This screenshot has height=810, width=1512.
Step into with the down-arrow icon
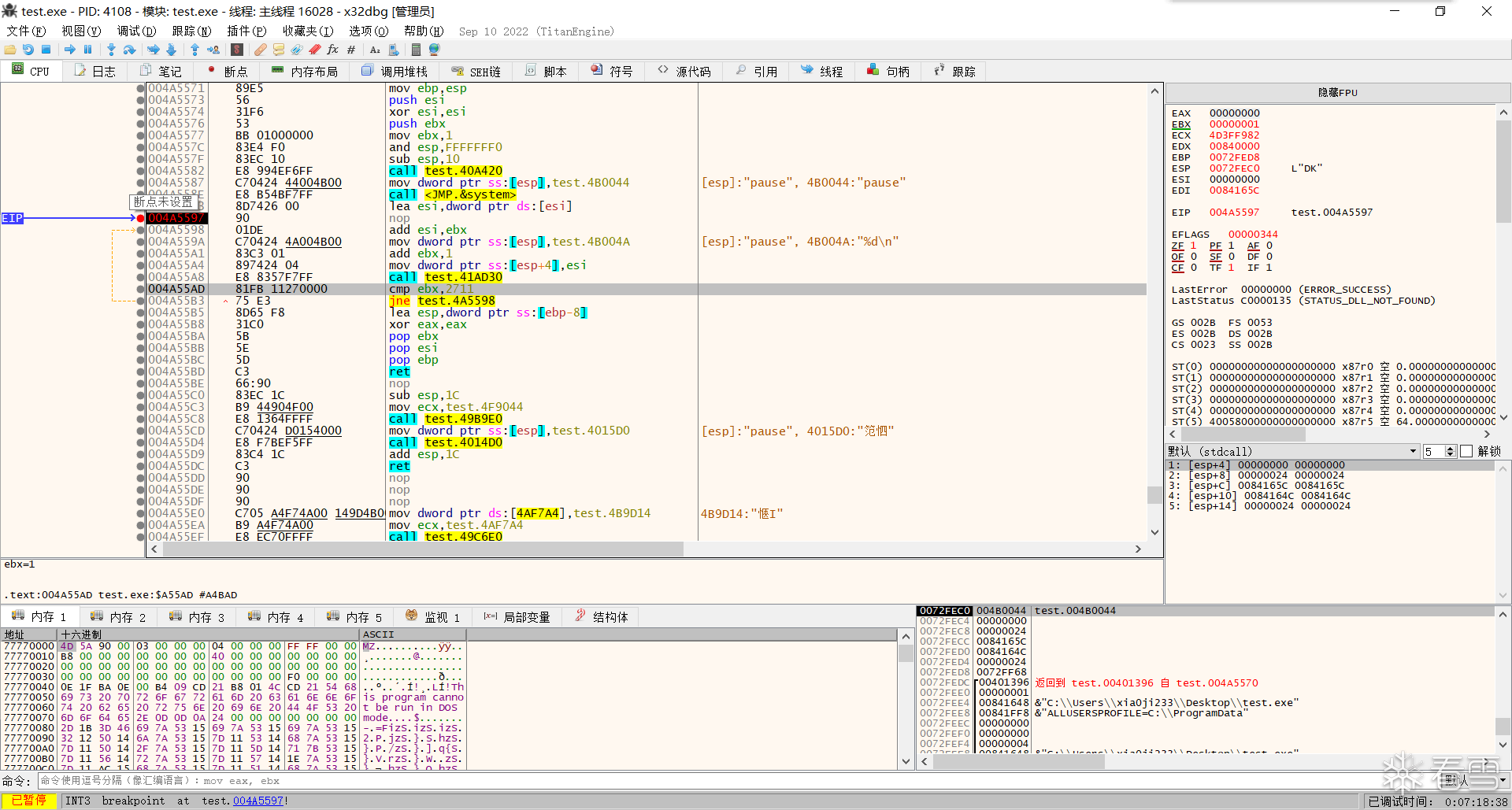click(111, 50)
